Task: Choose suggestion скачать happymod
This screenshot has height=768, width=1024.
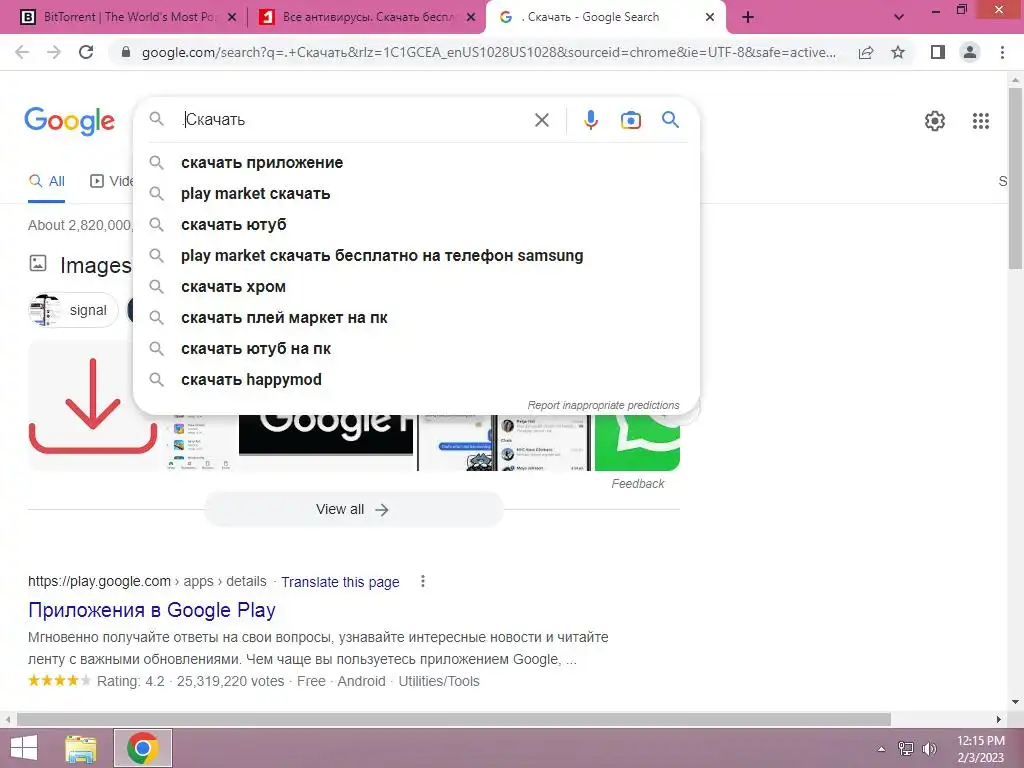Action: pyautogui.click(x=416, y=379)
